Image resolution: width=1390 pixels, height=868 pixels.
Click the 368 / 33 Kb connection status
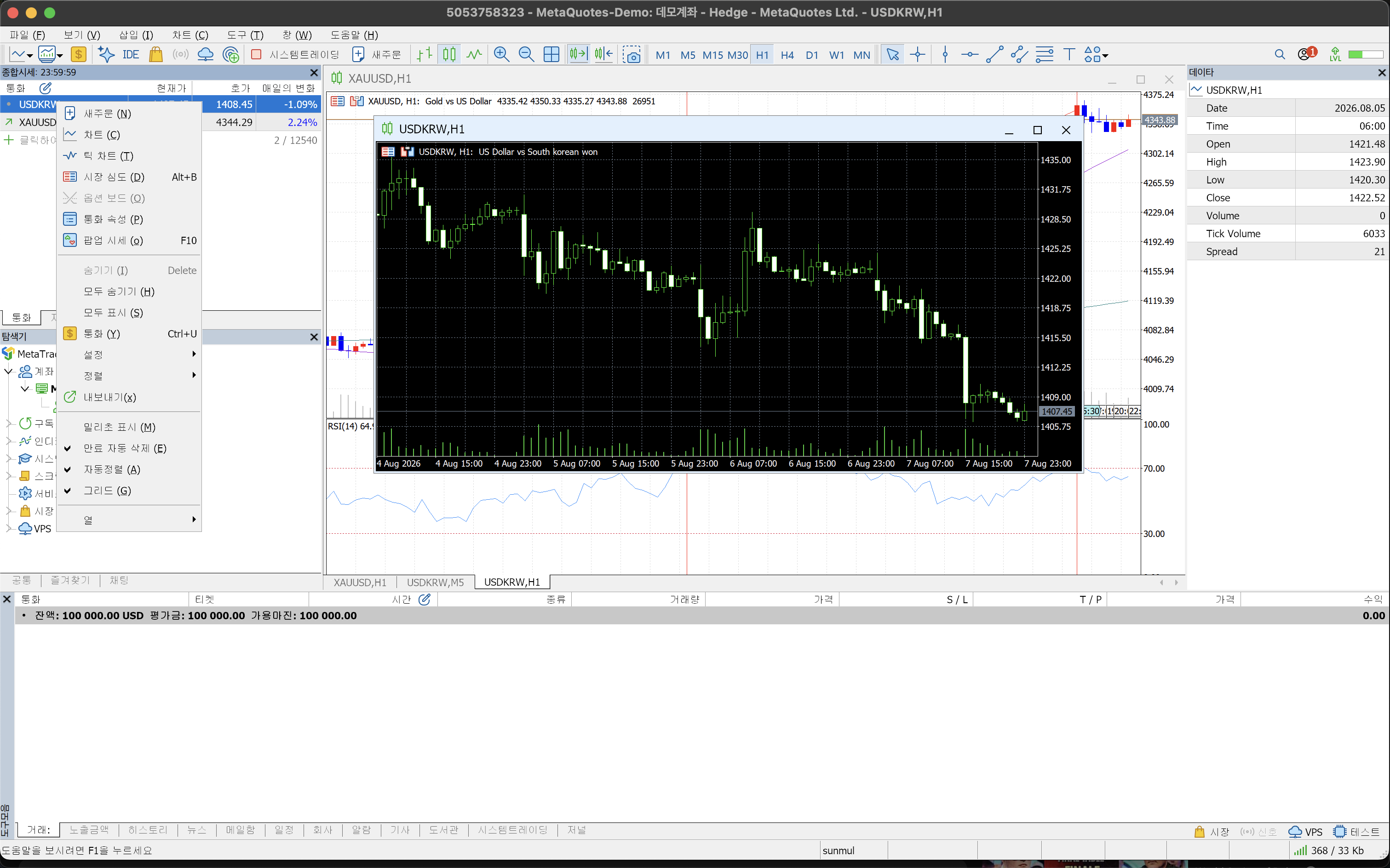pyautogui.click(x=1329, y=851)
